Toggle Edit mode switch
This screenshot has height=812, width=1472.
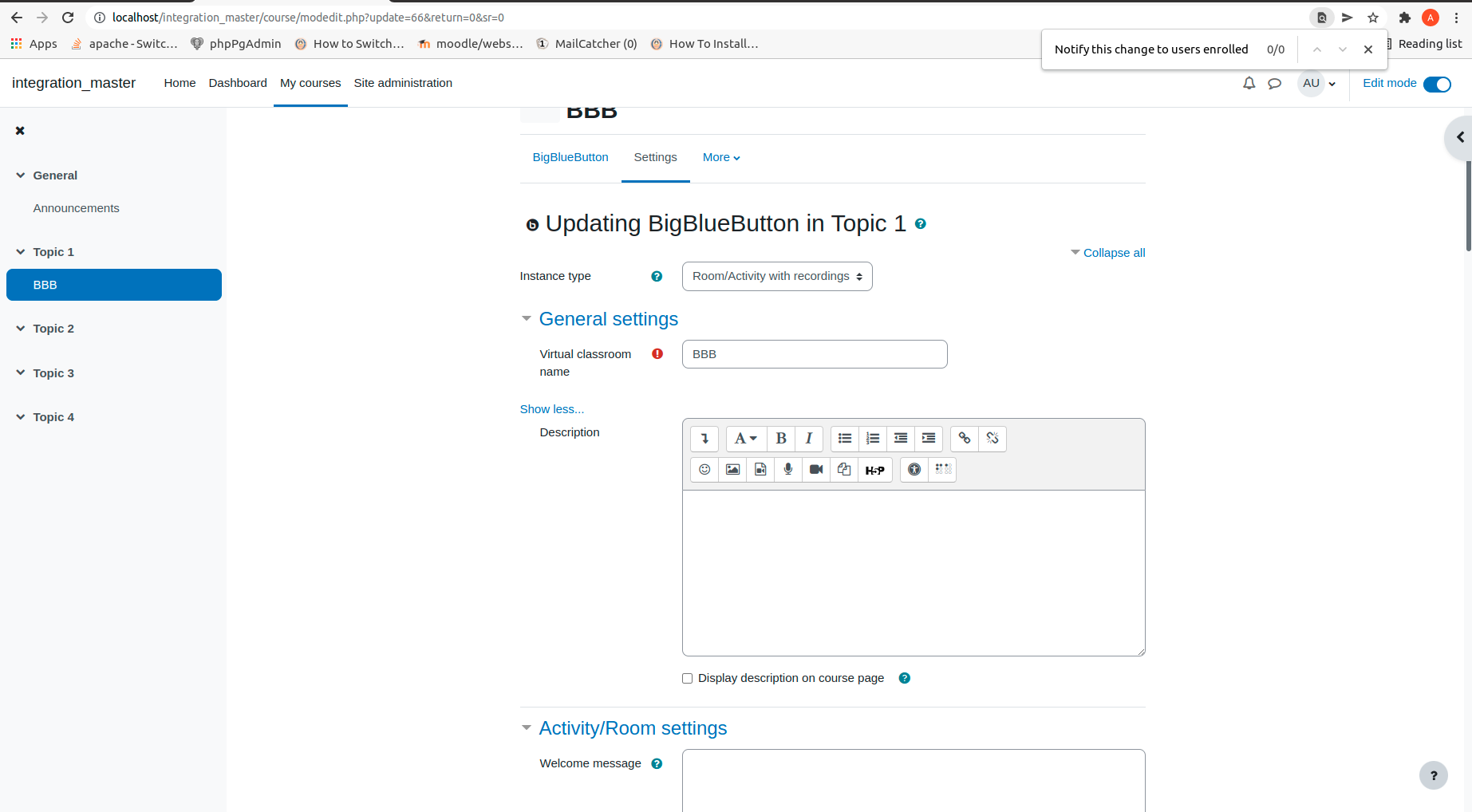[1438, 84]
